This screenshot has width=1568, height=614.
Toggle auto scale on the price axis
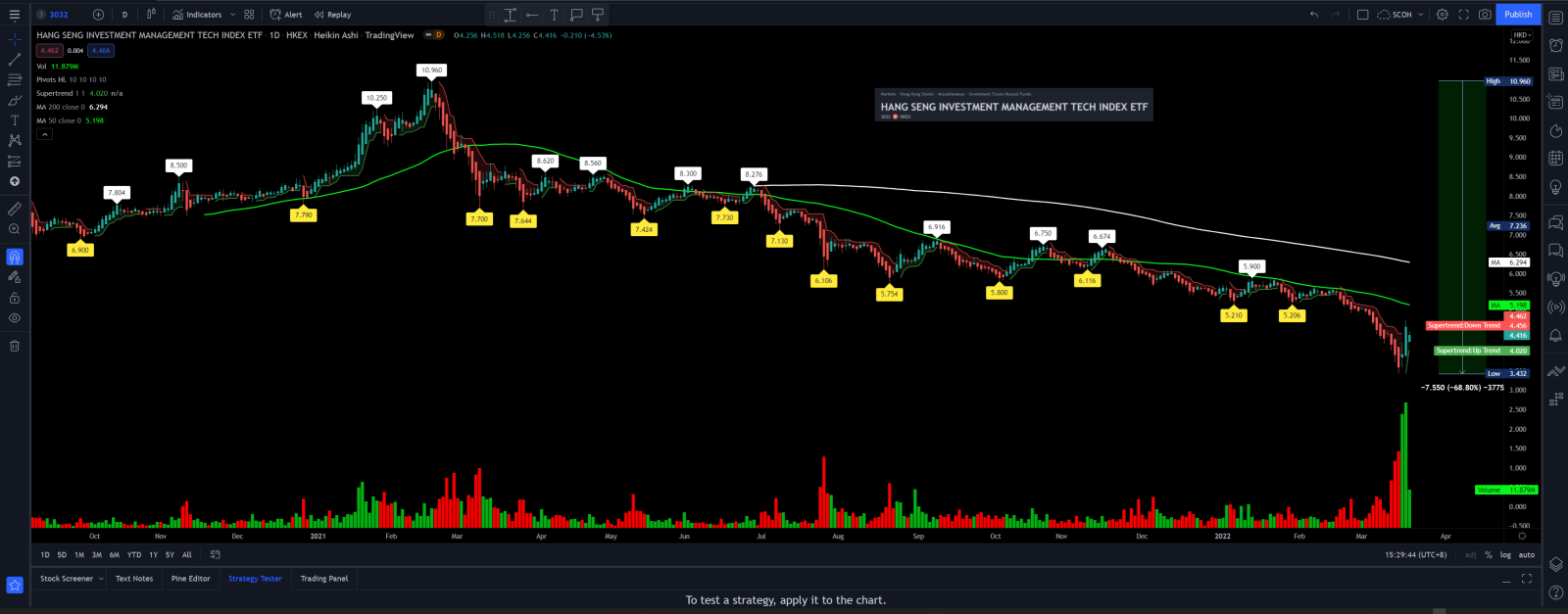pos(1526,555)
